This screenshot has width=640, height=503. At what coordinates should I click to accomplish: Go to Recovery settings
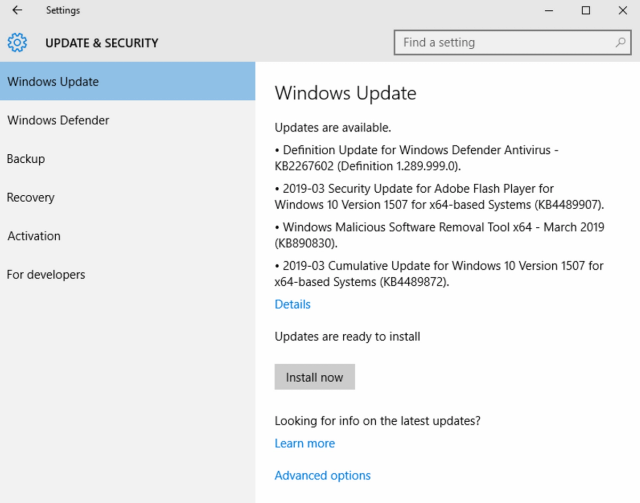pos(127,197)
